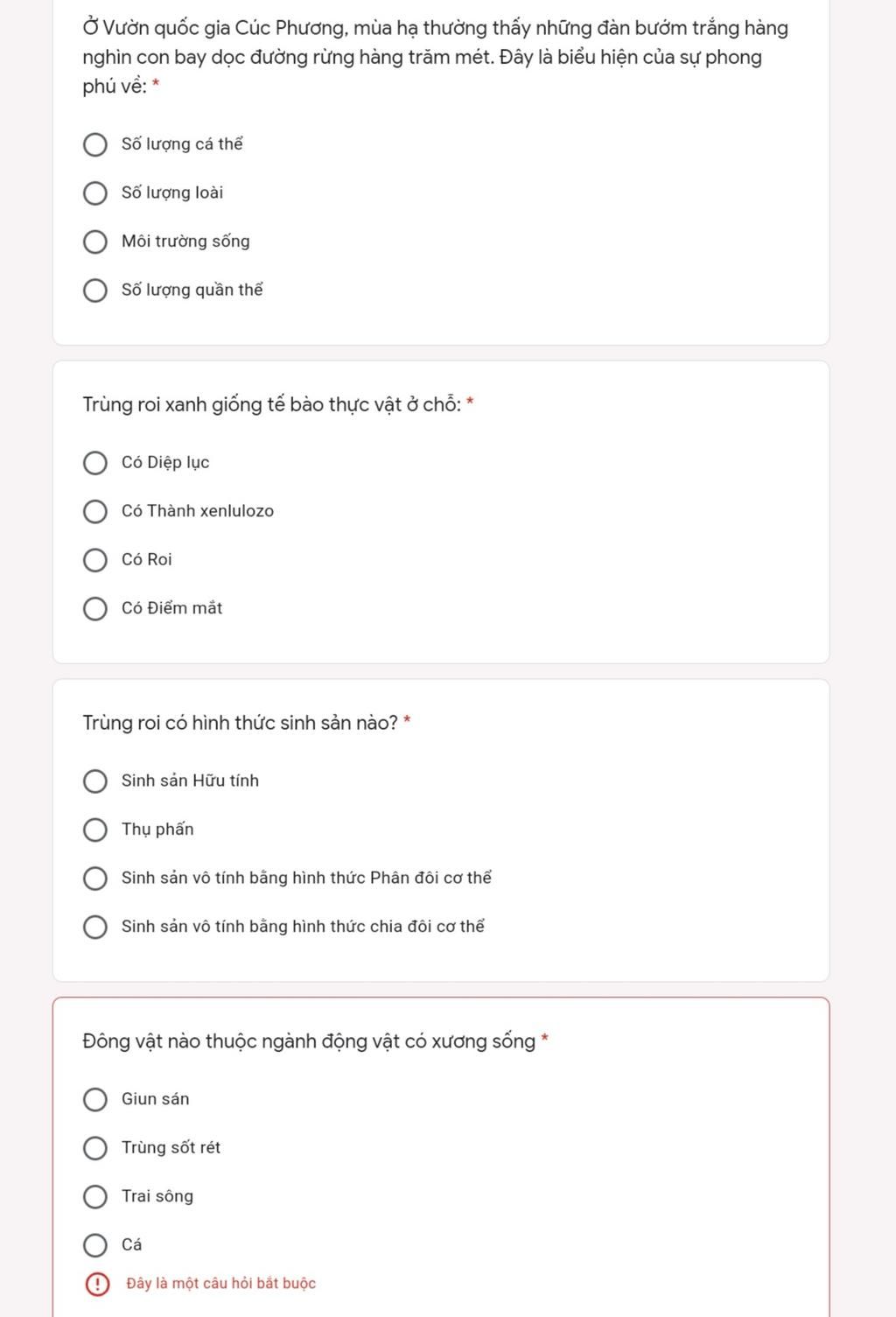Viewport: 896px width, 1317px height.
Task: Click the red required-question warning icon
Action: click(x=97, y=1284)
